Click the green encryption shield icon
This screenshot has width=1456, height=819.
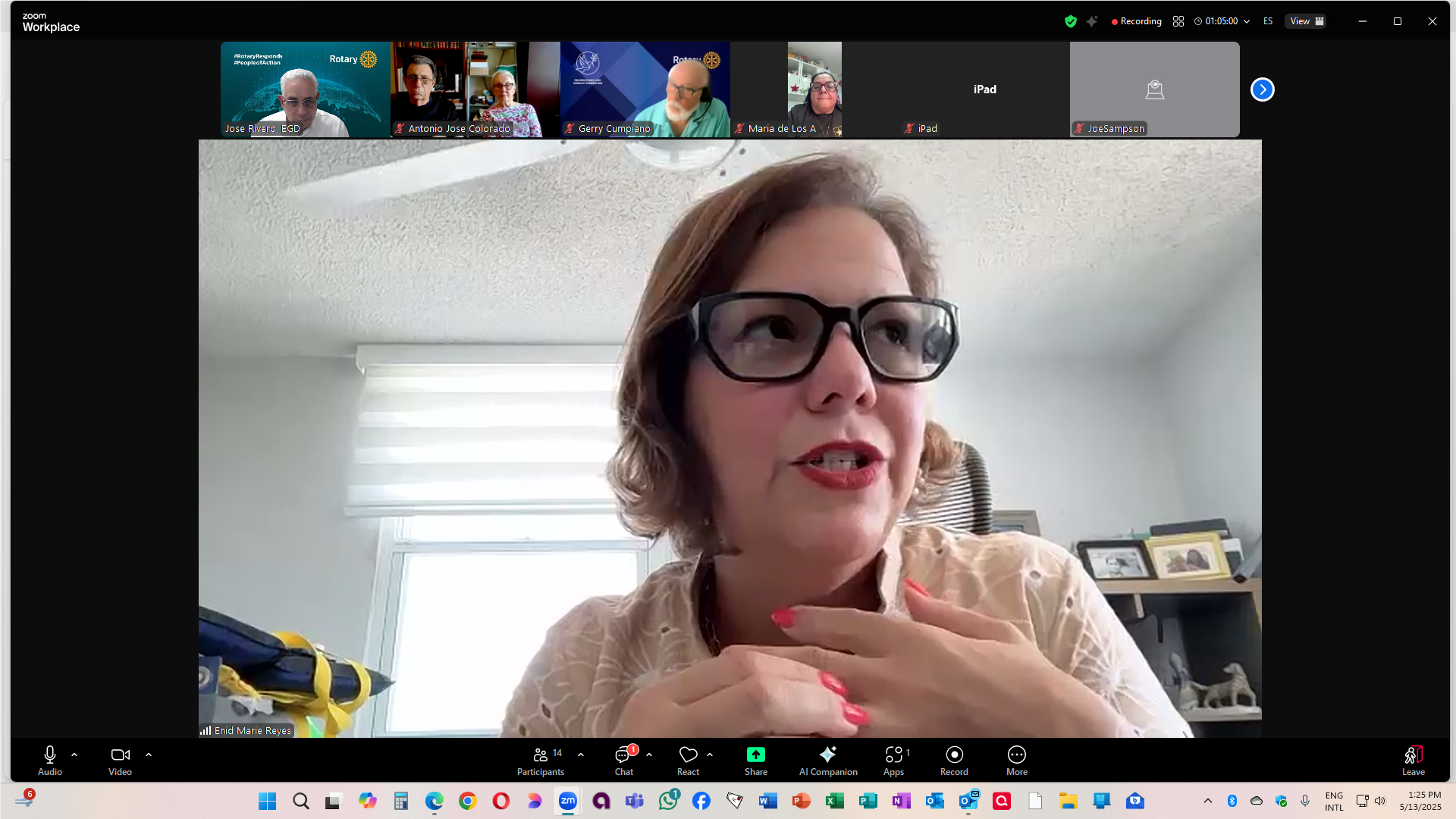click(1070, 21)
